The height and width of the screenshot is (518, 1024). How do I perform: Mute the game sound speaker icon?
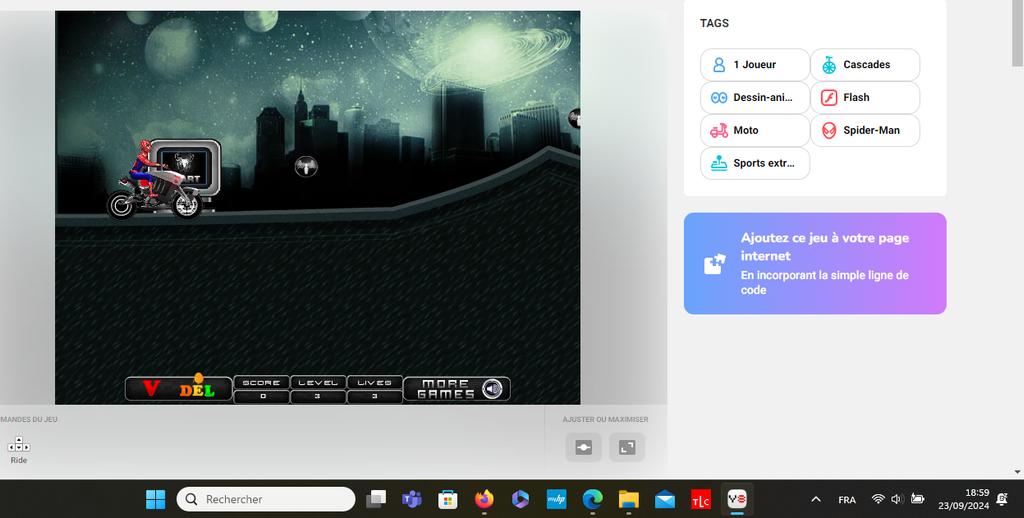tap(492, 389)
